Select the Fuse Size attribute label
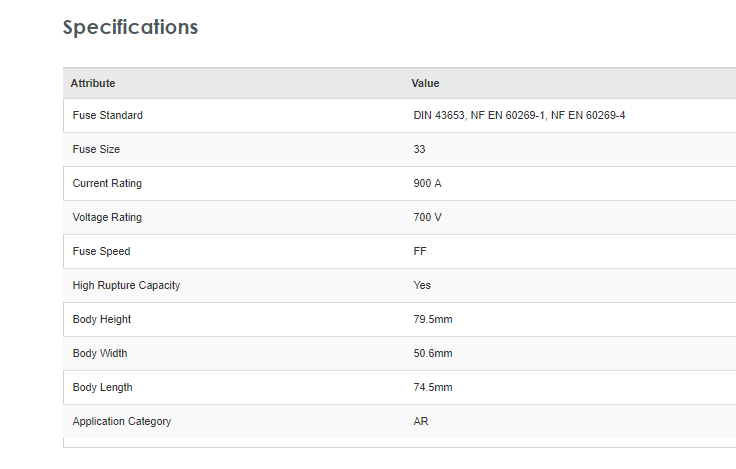The height and width of the screenshot is (469, 736). pyautogui.click(x=96, y=150)
